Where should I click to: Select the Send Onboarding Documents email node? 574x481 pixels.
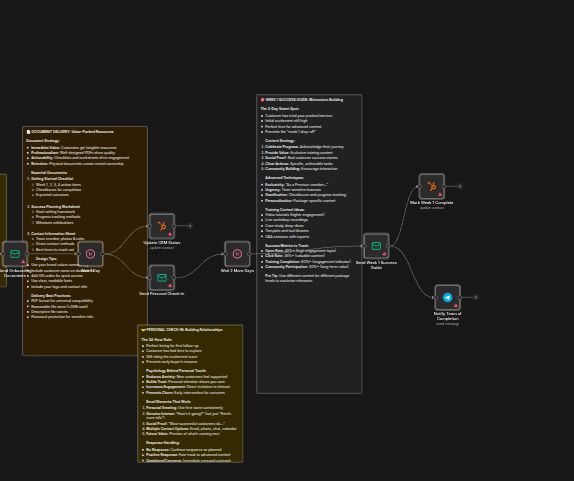tap(15, 254)
